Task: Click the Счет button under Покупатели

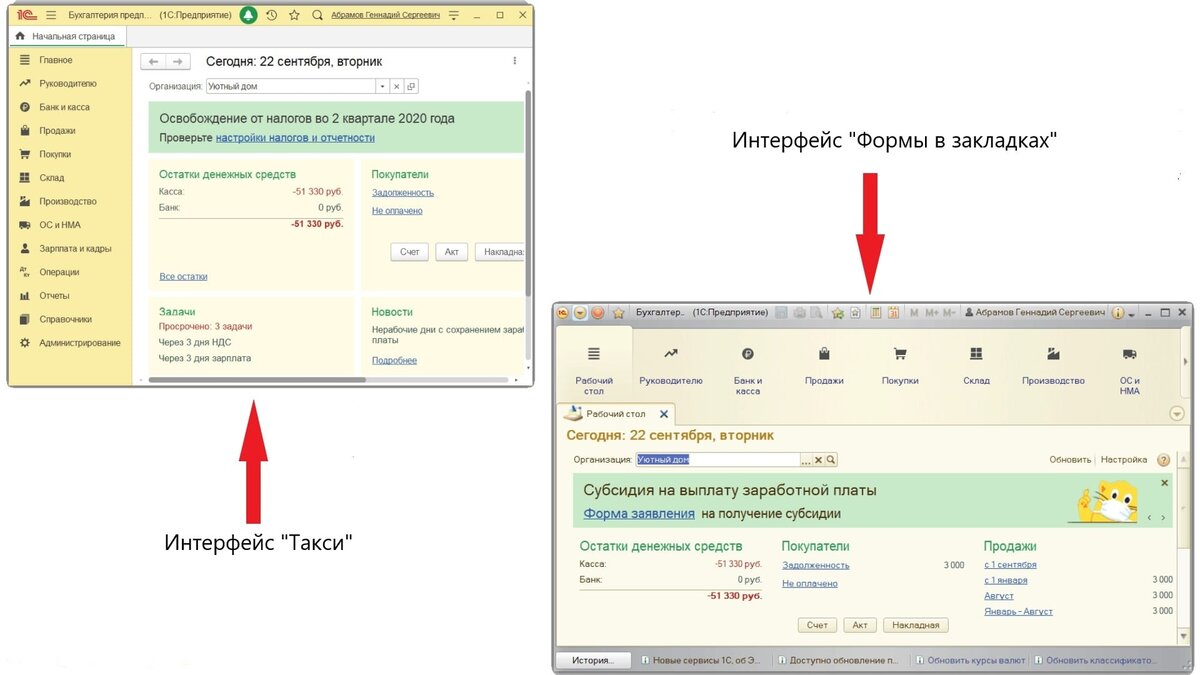Action: (409, 251)
